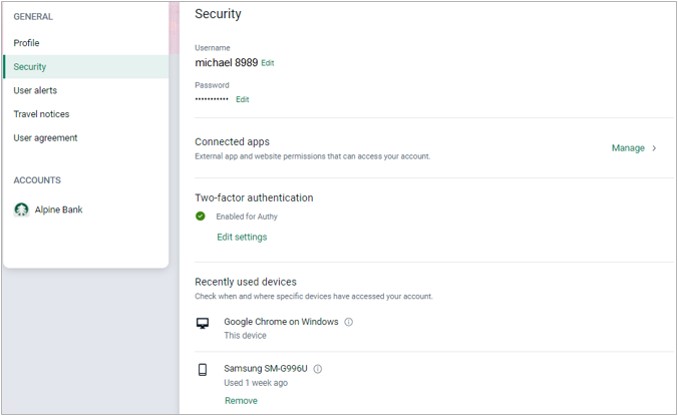Click the username text michael 8989
678x416 pixels.
click(x=226, y=63)
